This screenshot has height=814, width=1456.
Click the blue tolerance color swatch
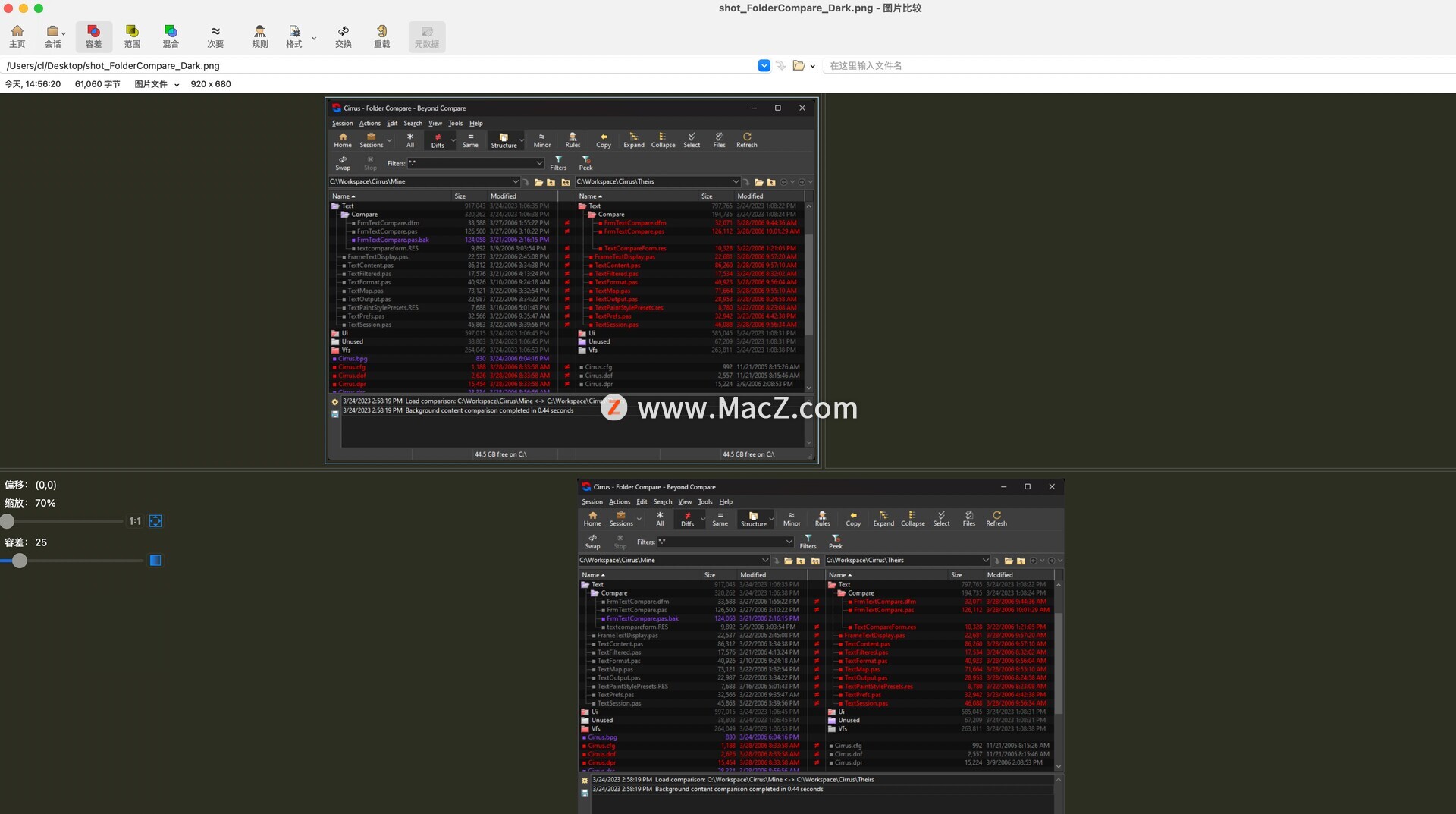(x=155, y=561)
